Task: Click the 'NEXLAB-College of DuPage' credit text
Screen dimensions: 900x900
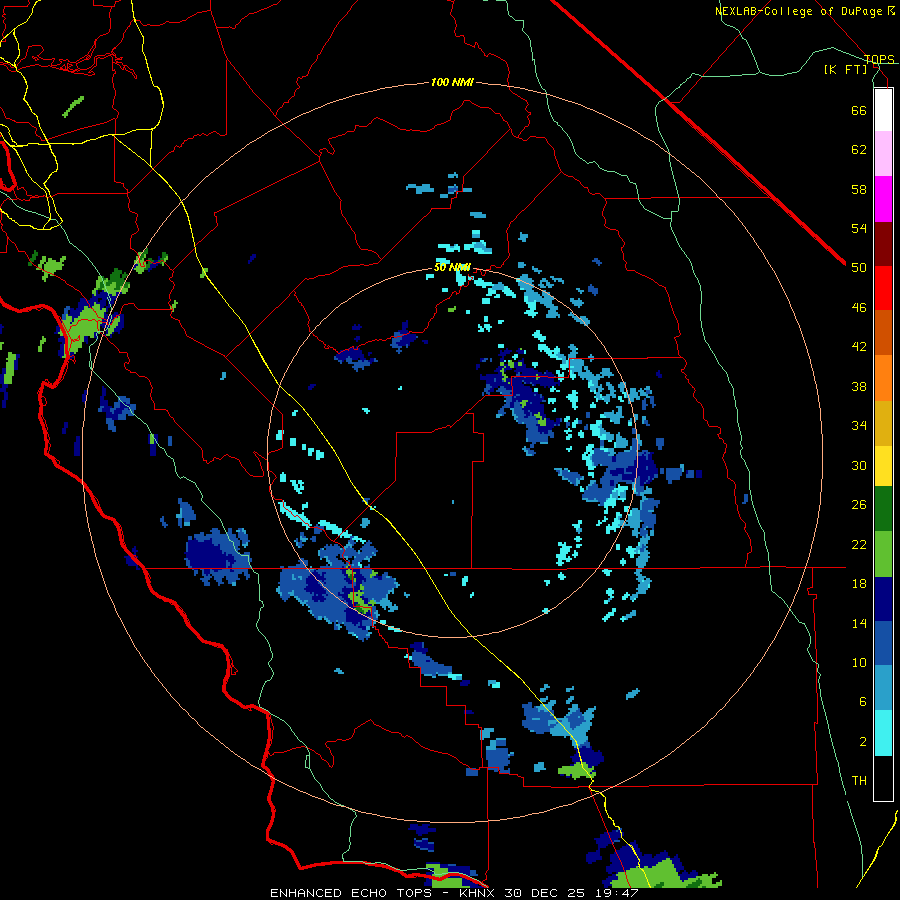Action: [800, 11]
